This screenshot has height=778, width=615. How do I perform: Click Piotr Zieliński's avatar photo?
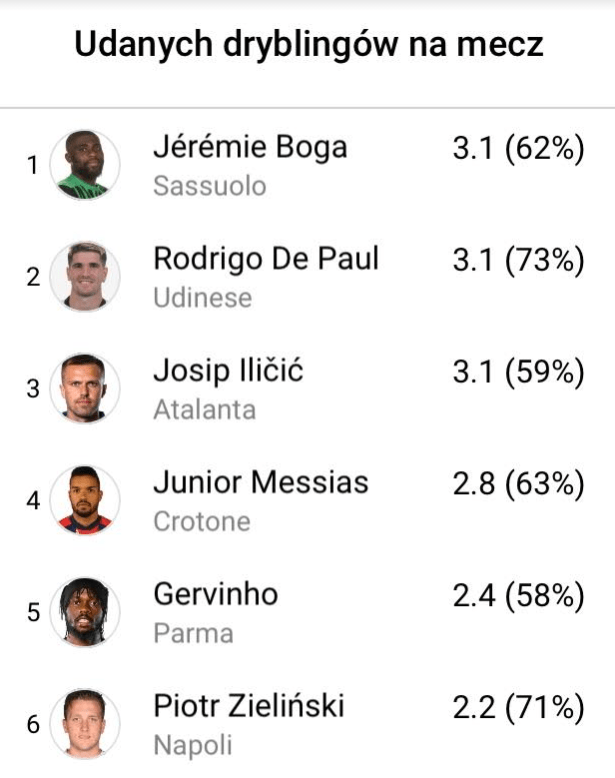84,724
